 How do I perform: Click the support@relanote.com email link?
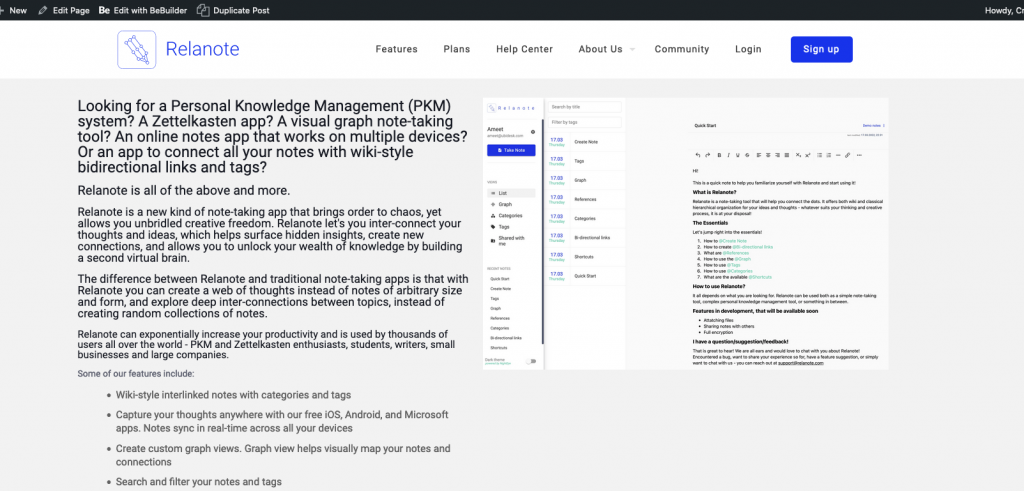801,362
